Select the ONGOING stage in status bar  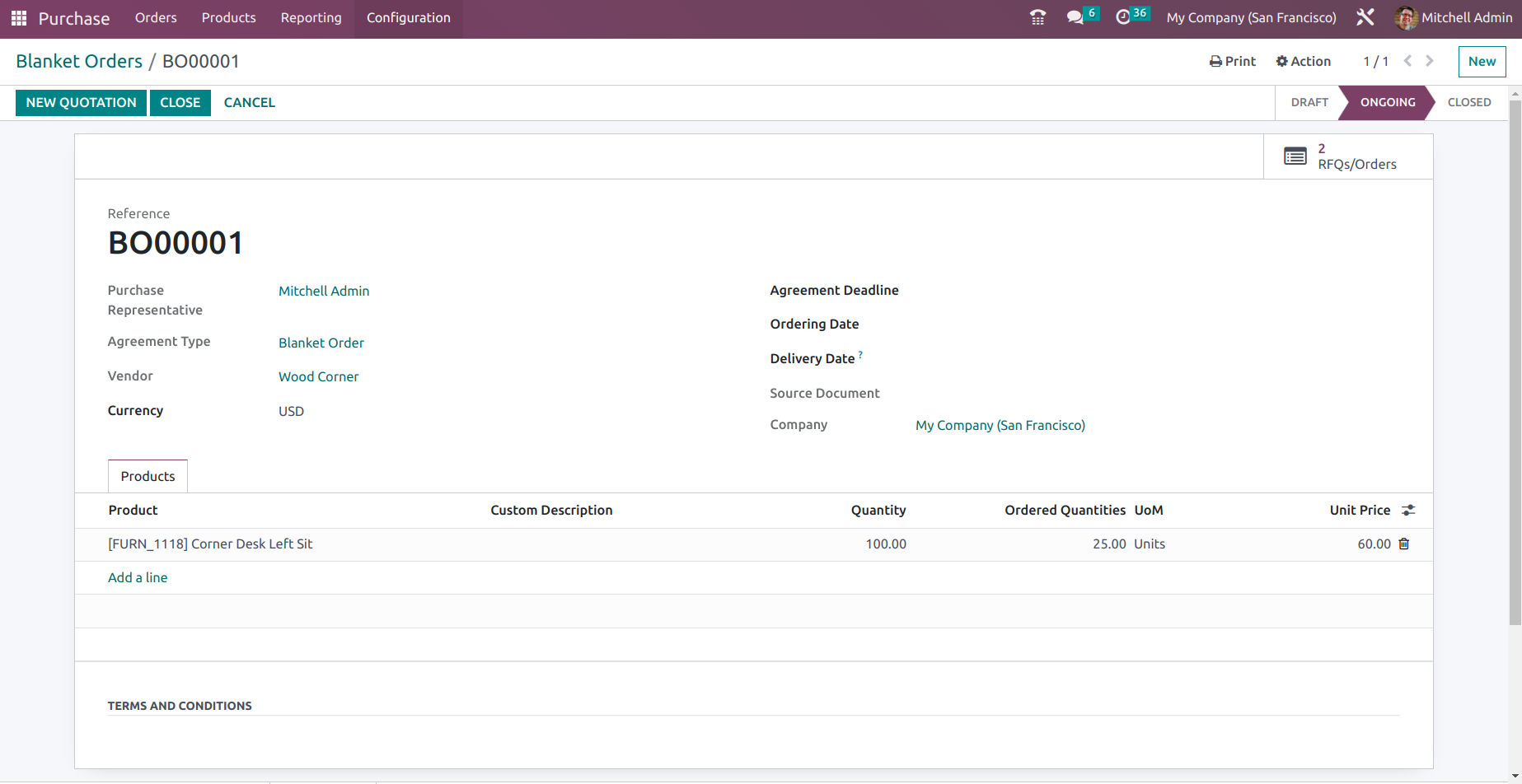coord(1388,102)
